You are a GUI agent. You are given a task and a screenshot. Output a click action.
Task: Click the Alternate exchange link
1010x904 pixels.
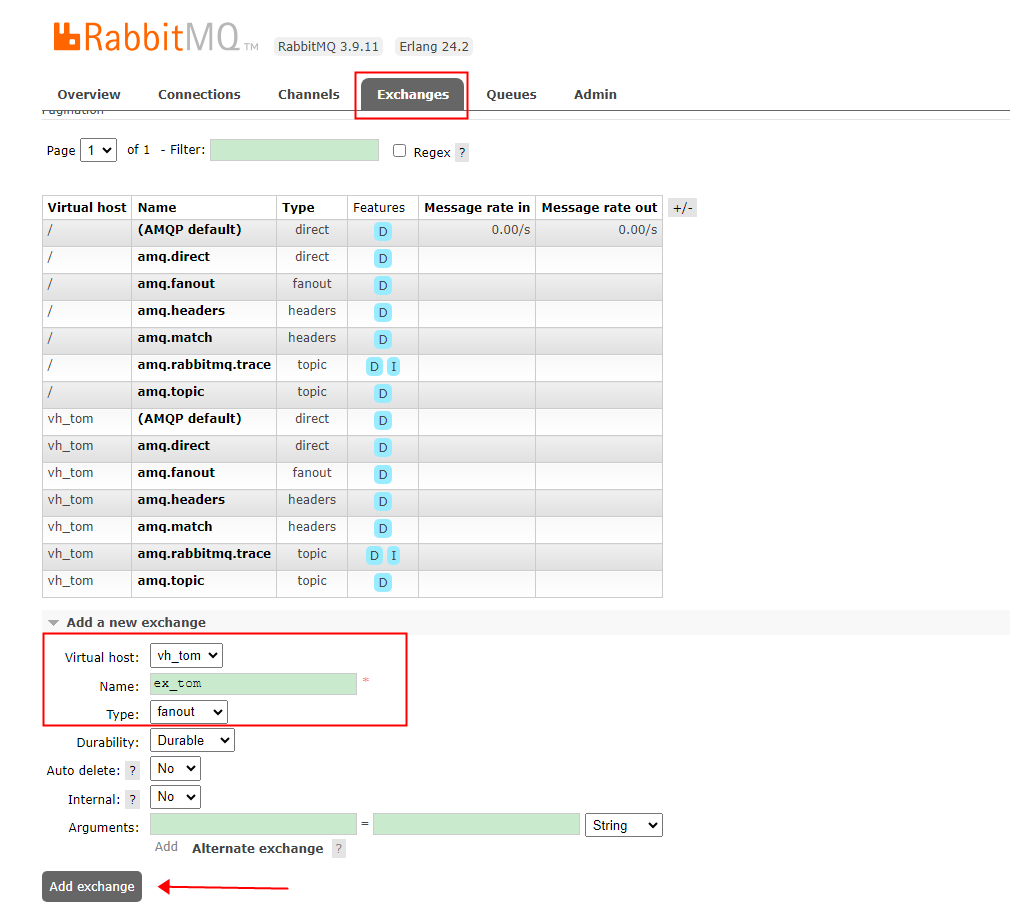point(258,849)
